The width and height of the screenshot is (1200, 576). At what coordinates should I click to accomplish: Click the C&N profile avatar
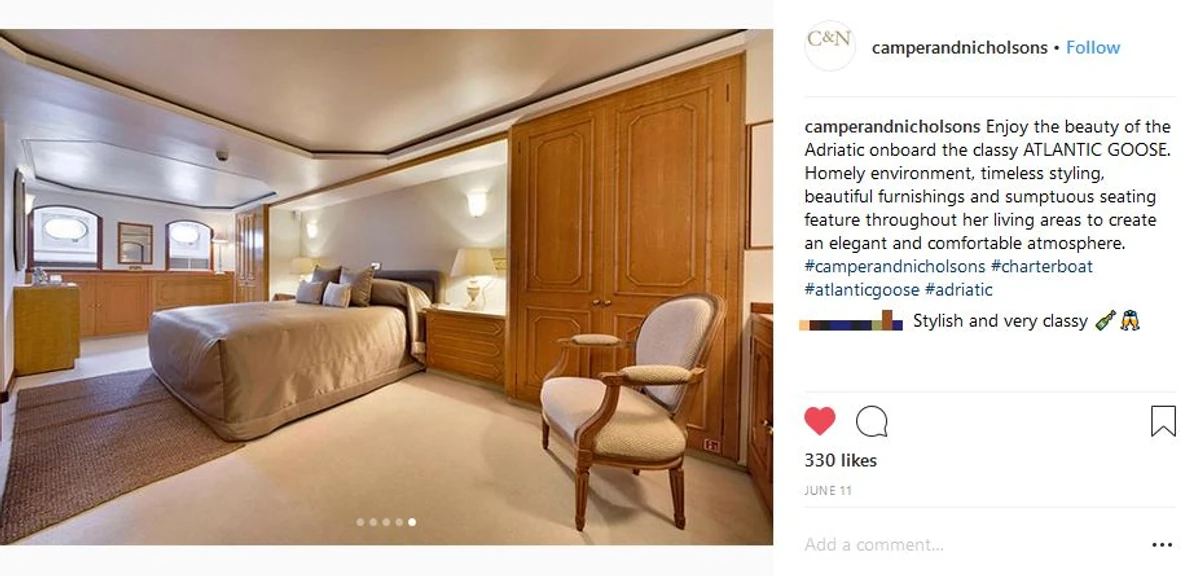pyautogui.click(x=830, y=46)
